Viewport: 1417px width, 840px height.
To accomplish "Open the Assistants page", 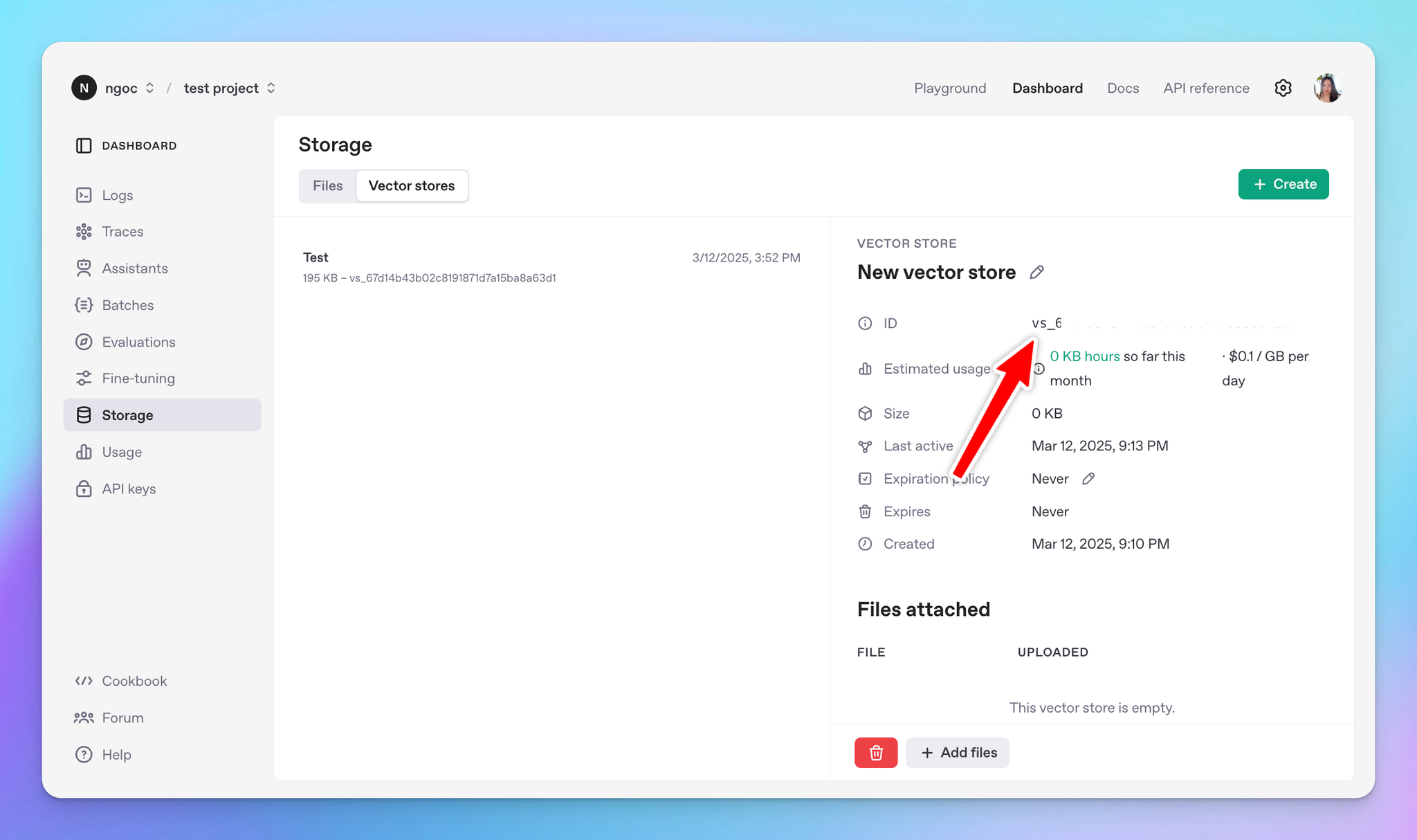I will coord(134,268).
